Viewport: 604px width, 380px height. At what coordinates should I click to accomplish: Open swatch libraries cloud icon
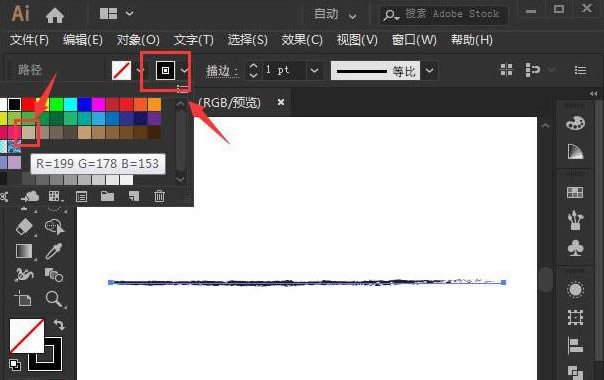30,197
